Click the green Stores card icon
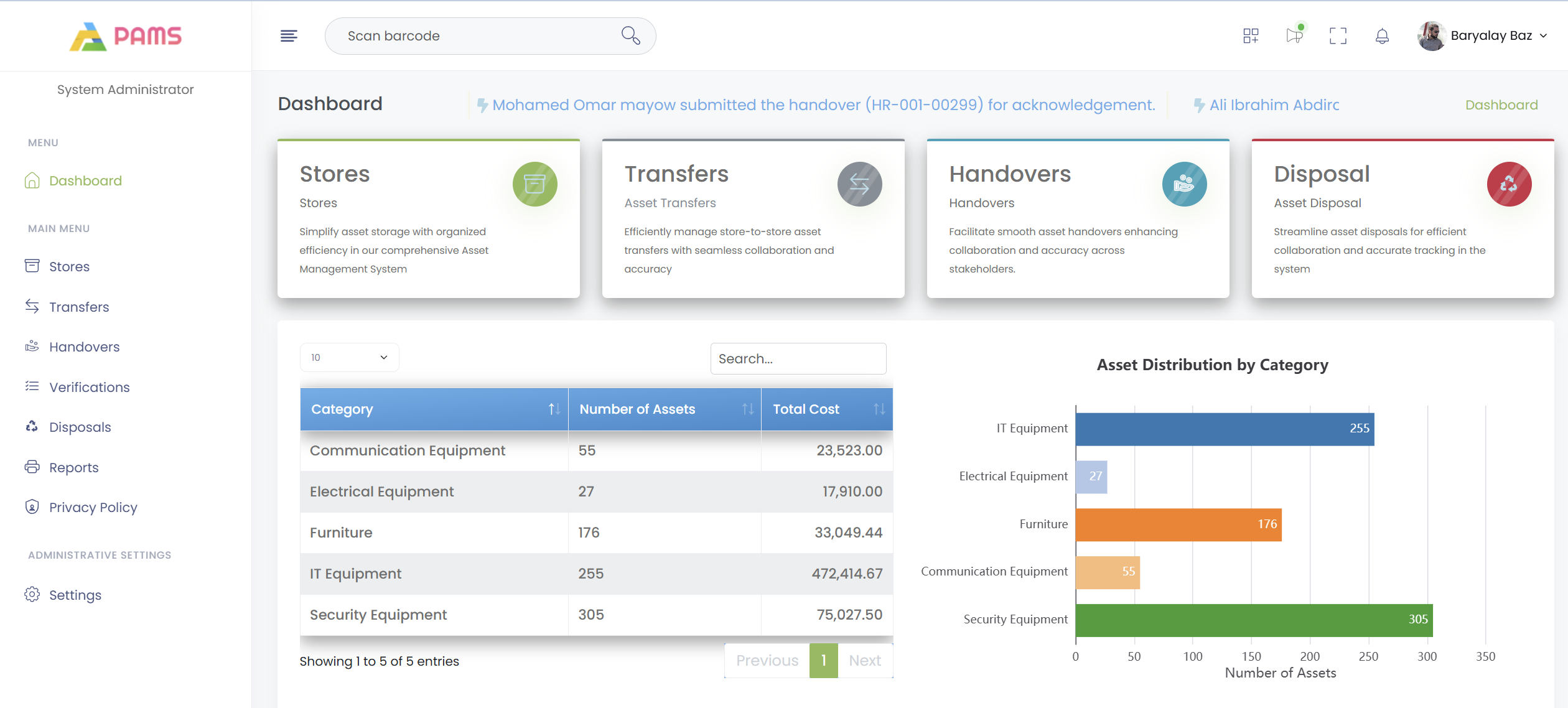The image size is (1568, 708). (x=534, y=184)
